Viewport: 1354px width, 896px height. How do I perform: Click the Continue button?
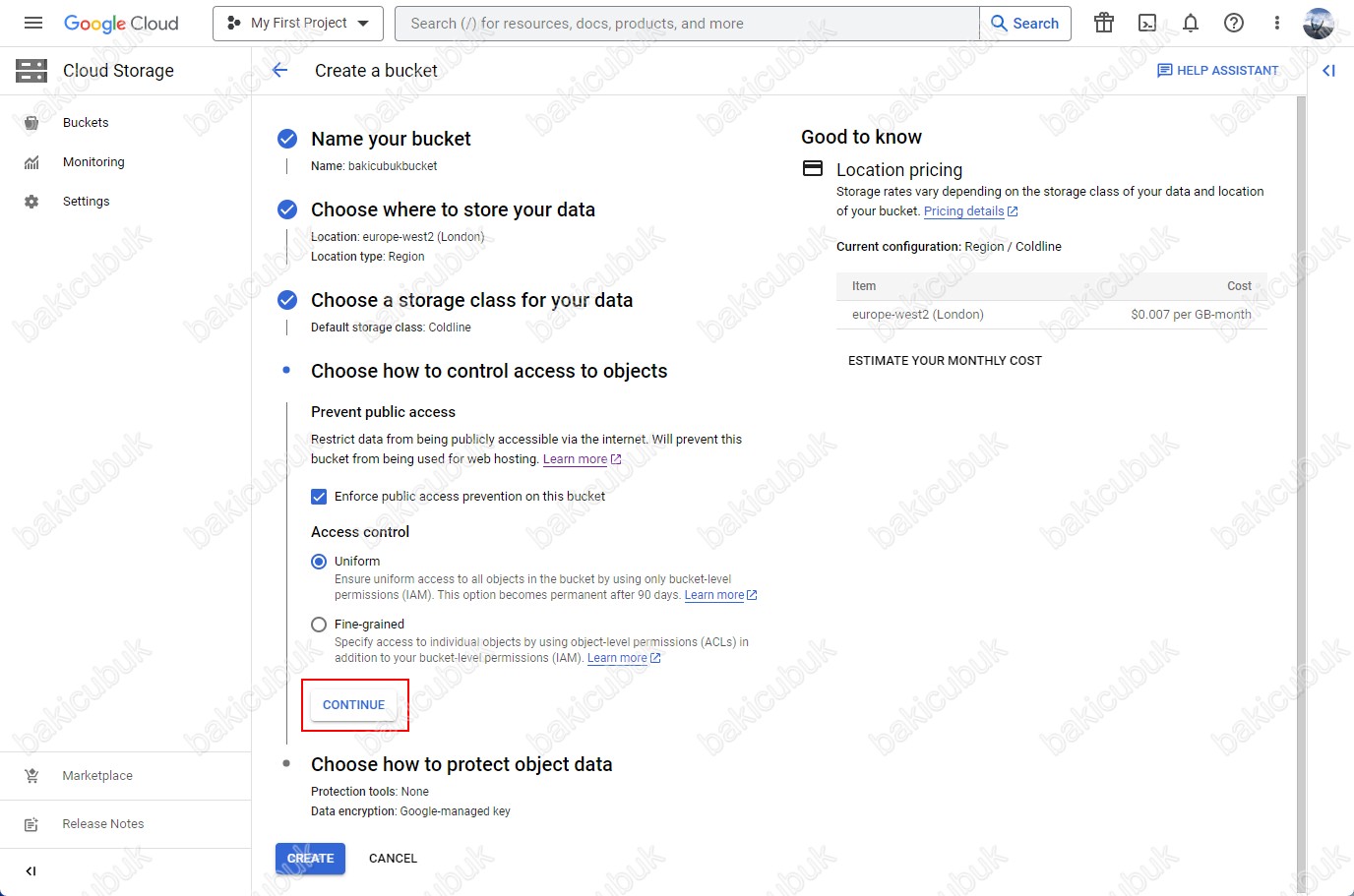click(x=353, y=705)
